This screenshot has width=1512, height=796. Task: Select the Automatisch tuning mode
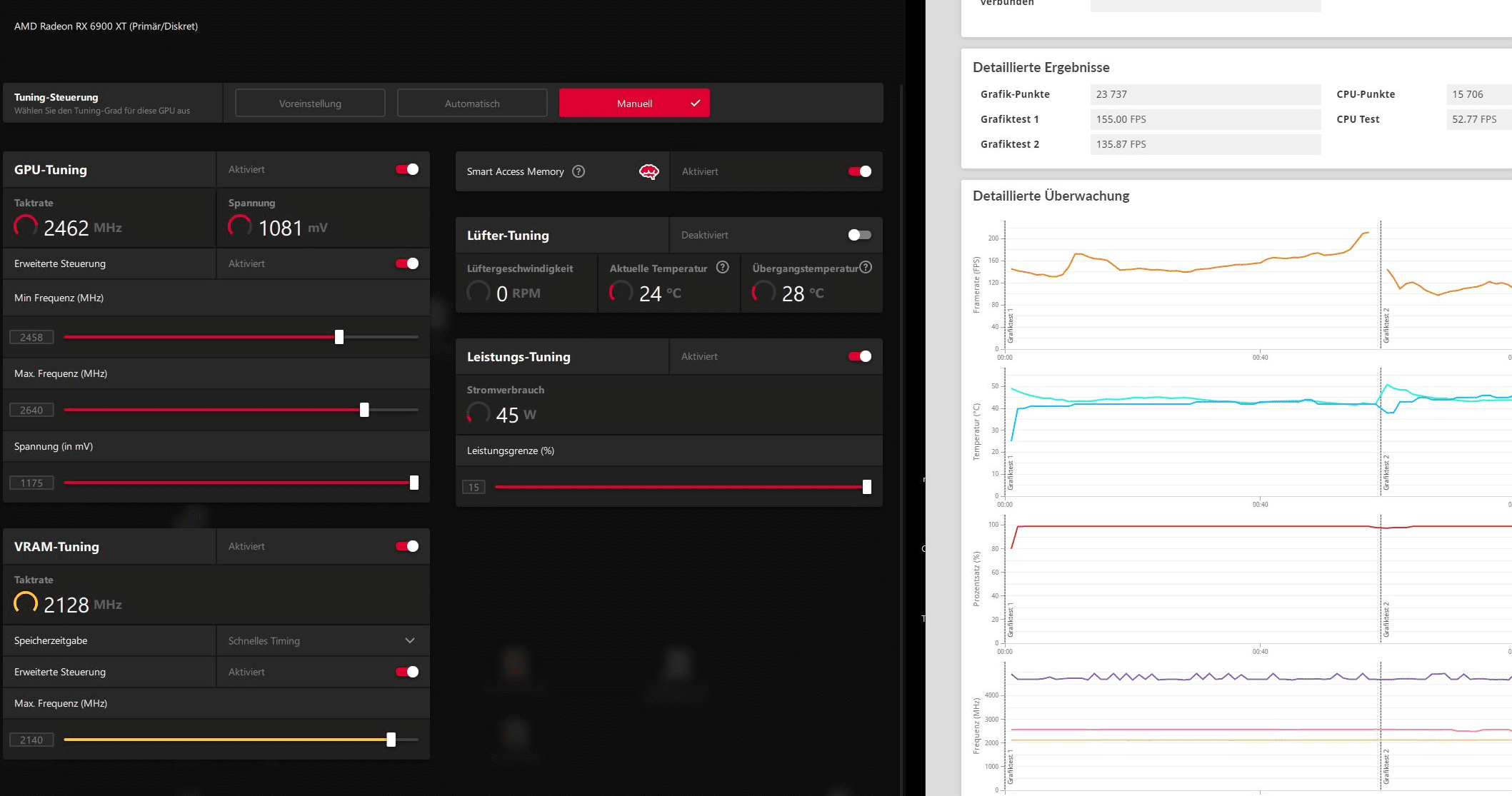pos(472,104)
